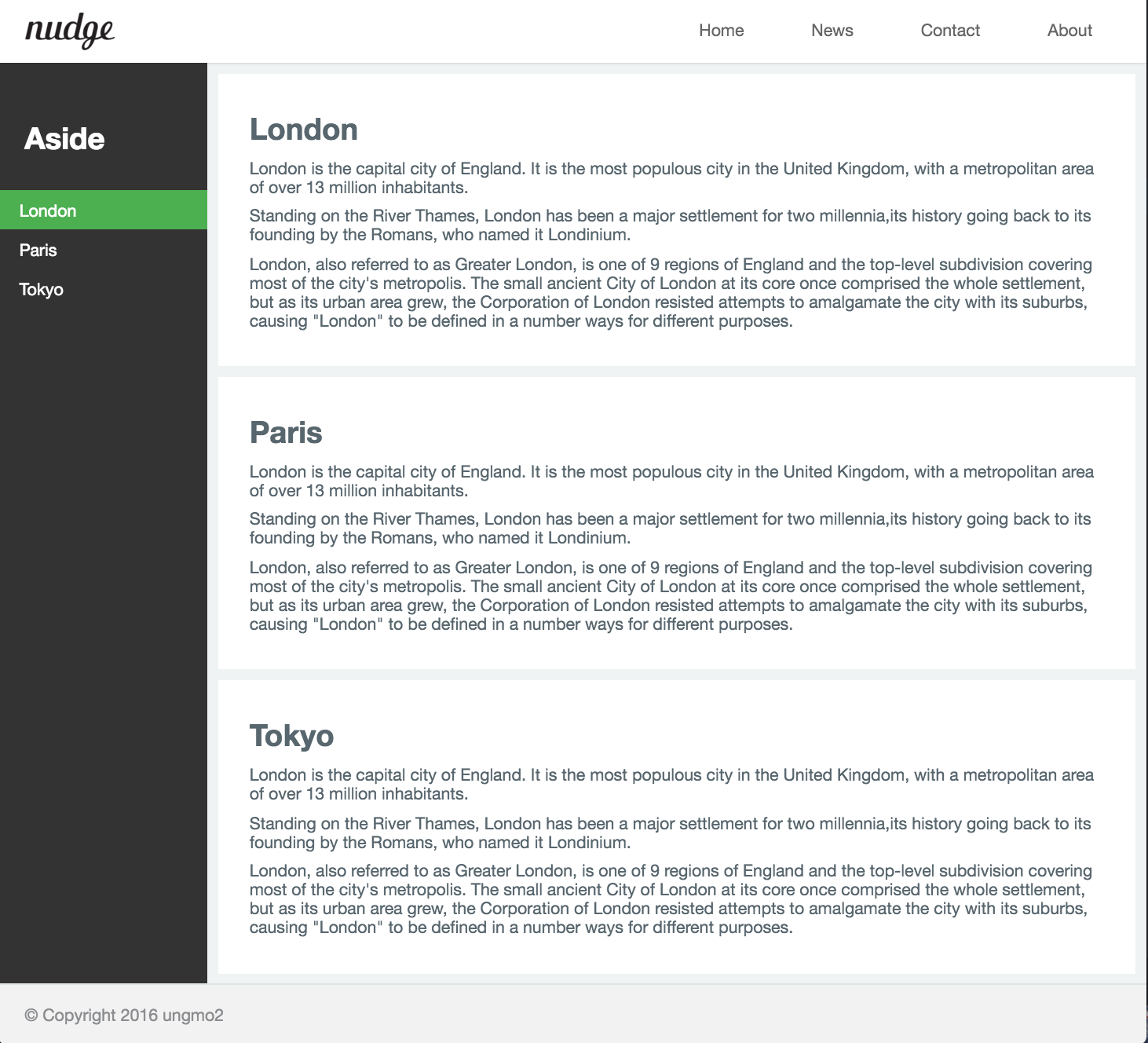Click the Greater London paragraph under Tokyo heading
The height and width of the screenshot is (1043, 1148).
(x=671, y=899)
